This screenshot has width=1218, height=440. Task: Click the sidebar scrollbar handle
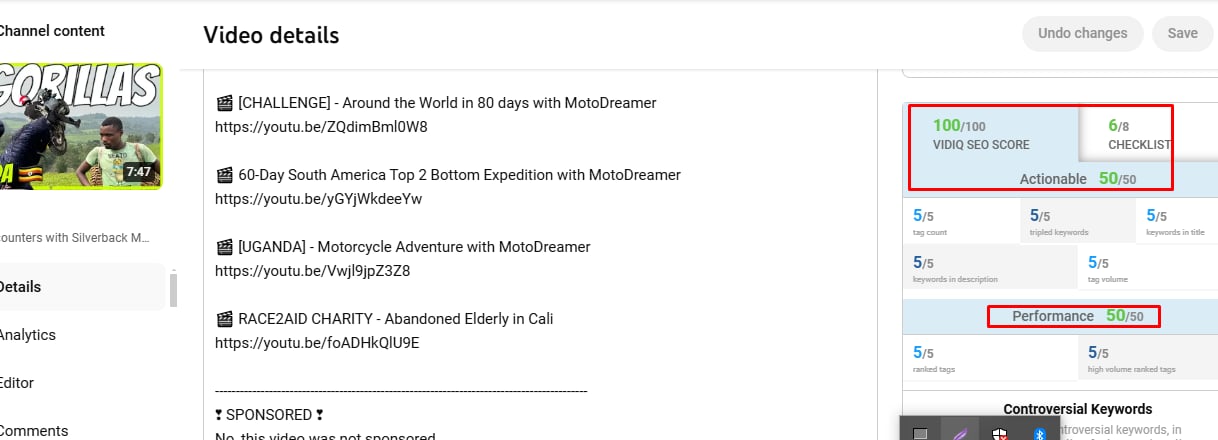coord(173,288)
